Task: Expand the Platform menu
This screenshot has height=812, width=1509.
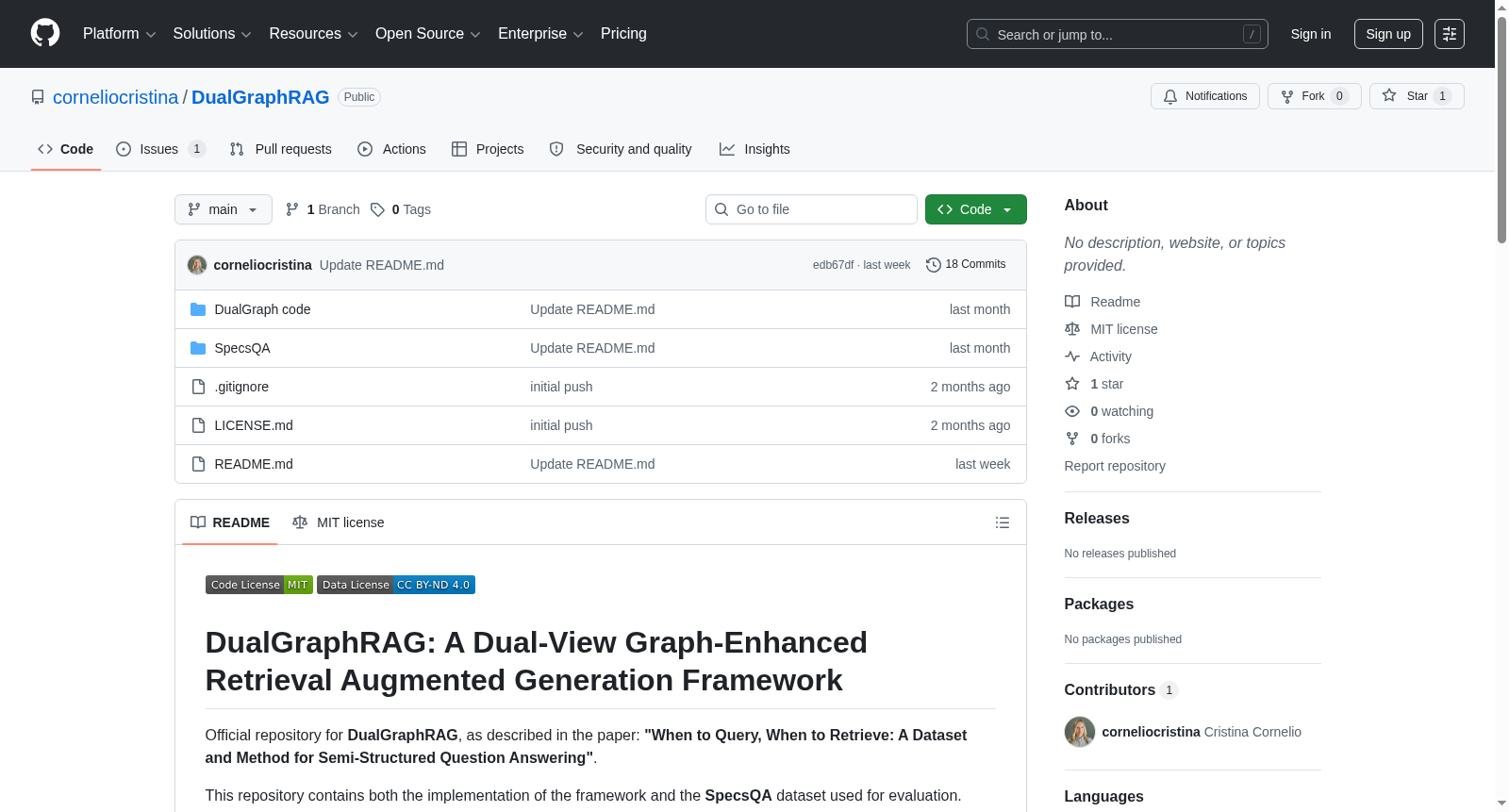Action: pyautogui.click(x=120, y=34)
